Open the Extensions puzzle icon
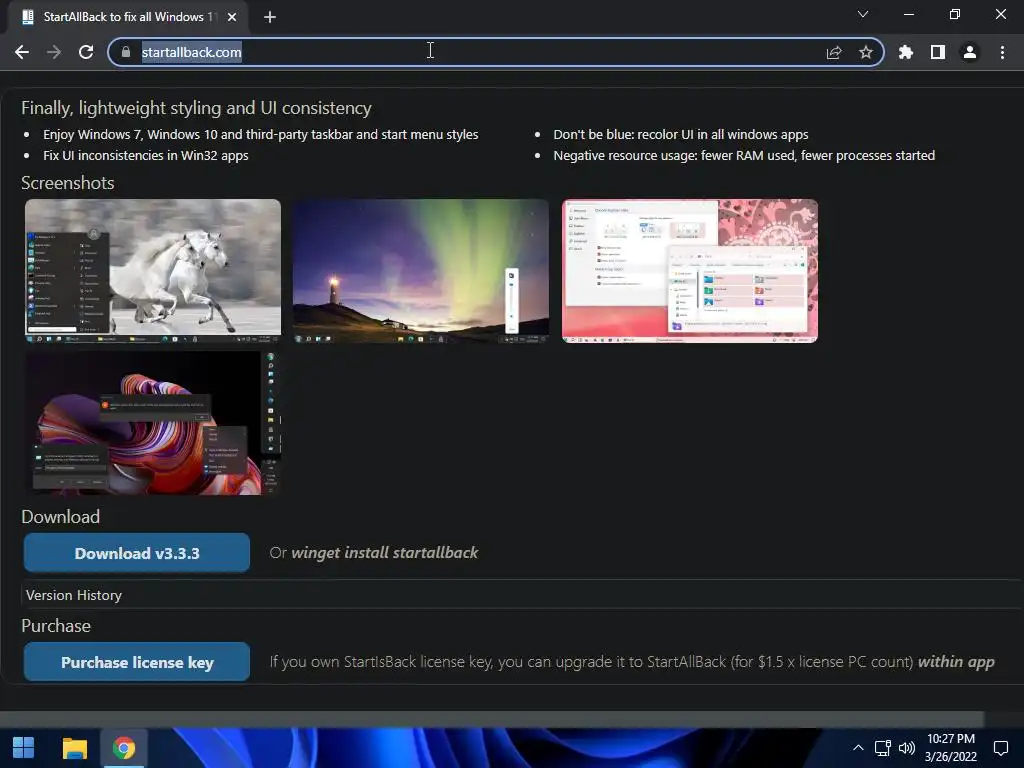 tap(906, 52)
